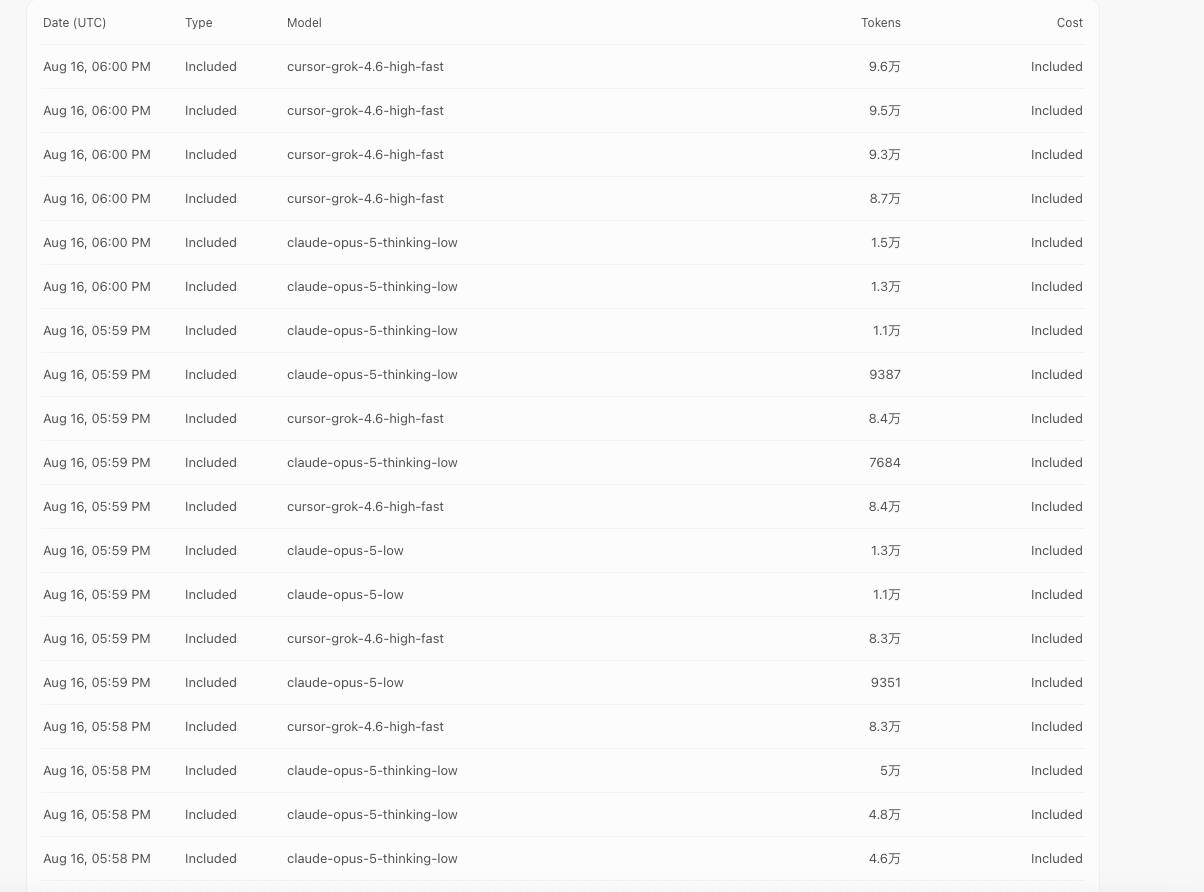1204x892 pixels.
Task: Click the Date (UTC) column header
Action: [x=74, y=22]
